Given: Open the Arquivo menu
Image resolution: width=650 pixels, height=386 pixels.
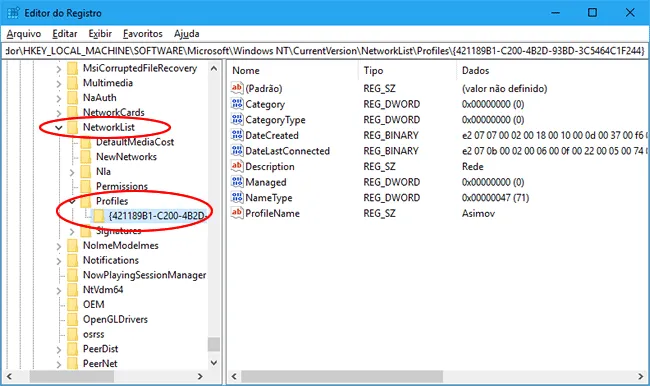Looking at the screenshot, I should 24,34.
